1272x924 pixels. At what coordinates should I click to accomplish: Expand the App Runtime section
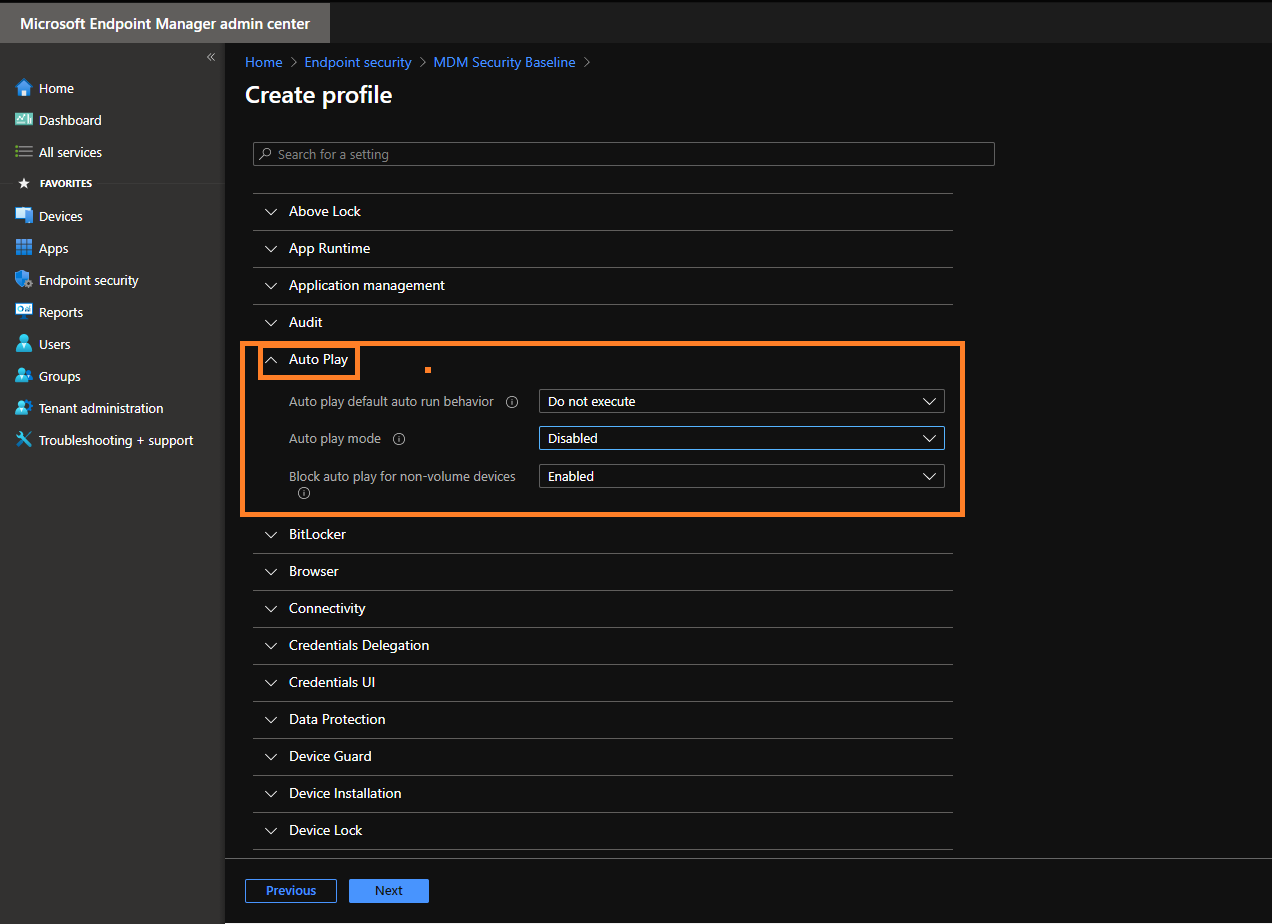603,249
